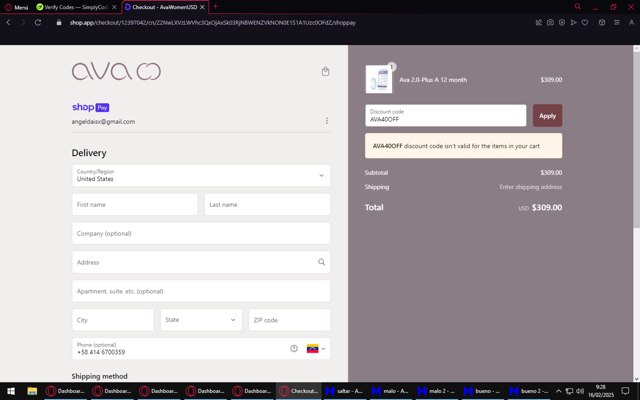
Task: Expand the Country/Region dropdown
Action: pos(201,176)
